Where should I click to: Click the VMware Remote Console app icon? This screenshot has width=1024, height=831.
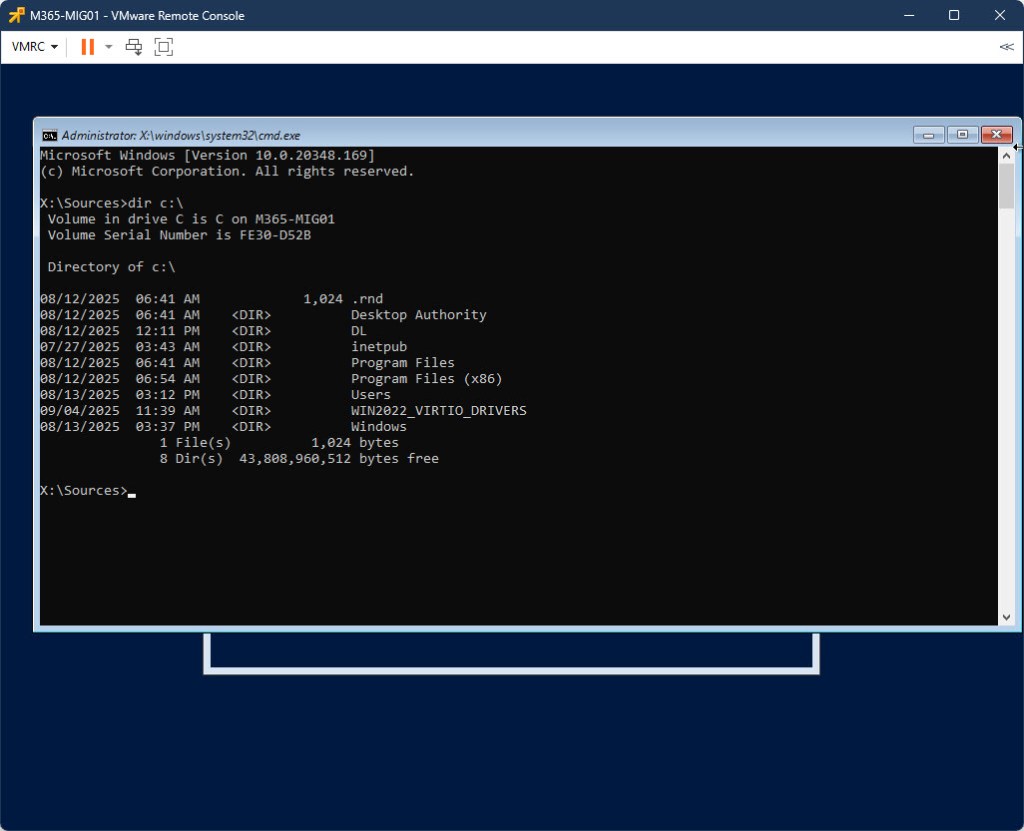16,15
